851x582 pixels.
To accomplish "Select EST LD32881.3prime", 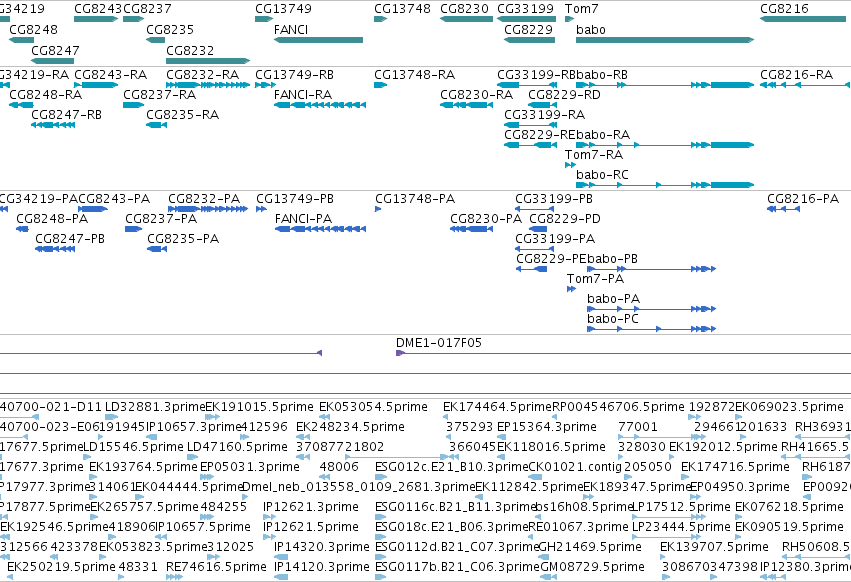I will click(x=155, y=407).
